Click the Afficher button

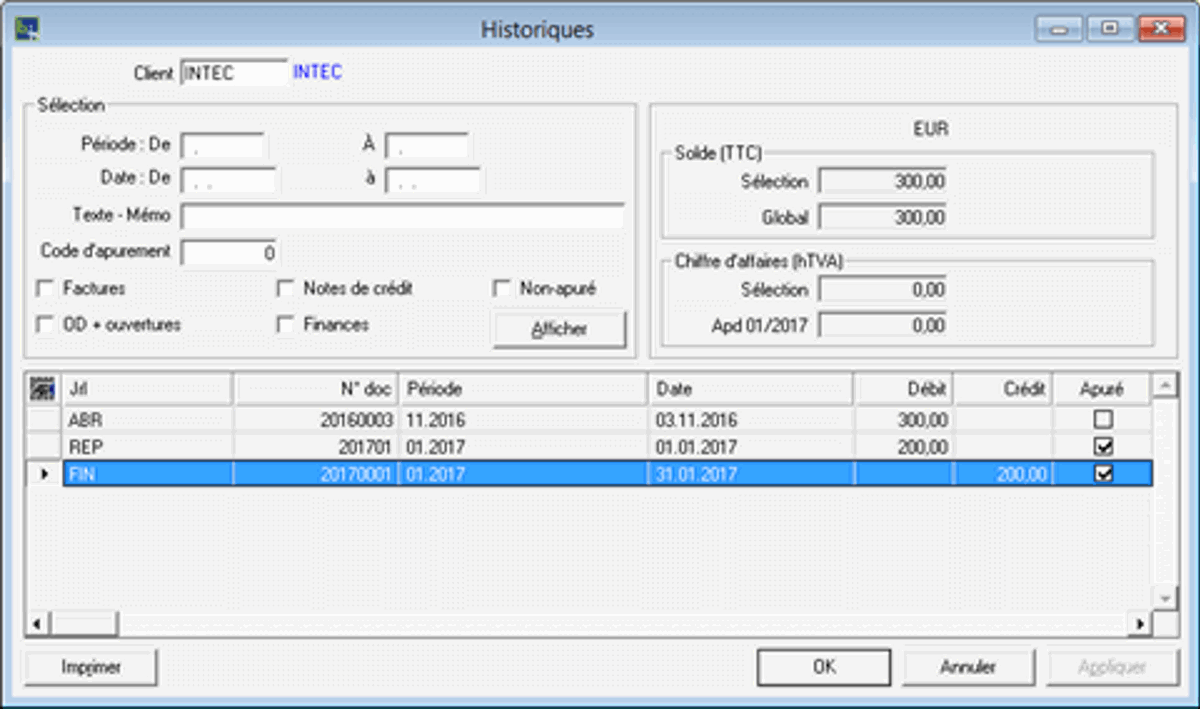[559, 330]
